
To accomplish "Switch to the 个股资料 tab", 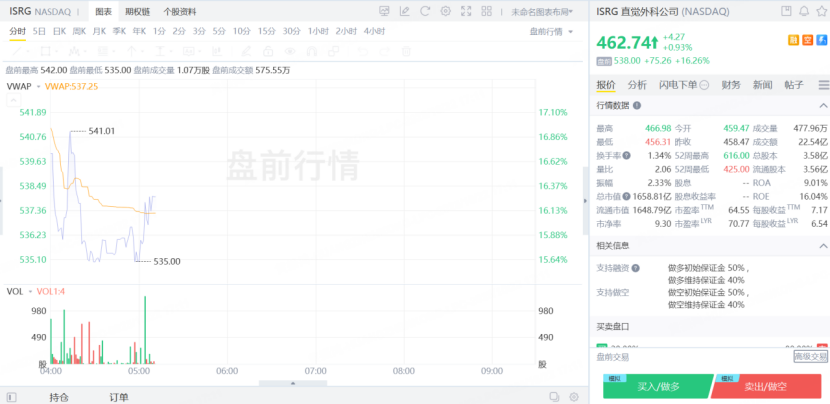I will click(179, 12).
